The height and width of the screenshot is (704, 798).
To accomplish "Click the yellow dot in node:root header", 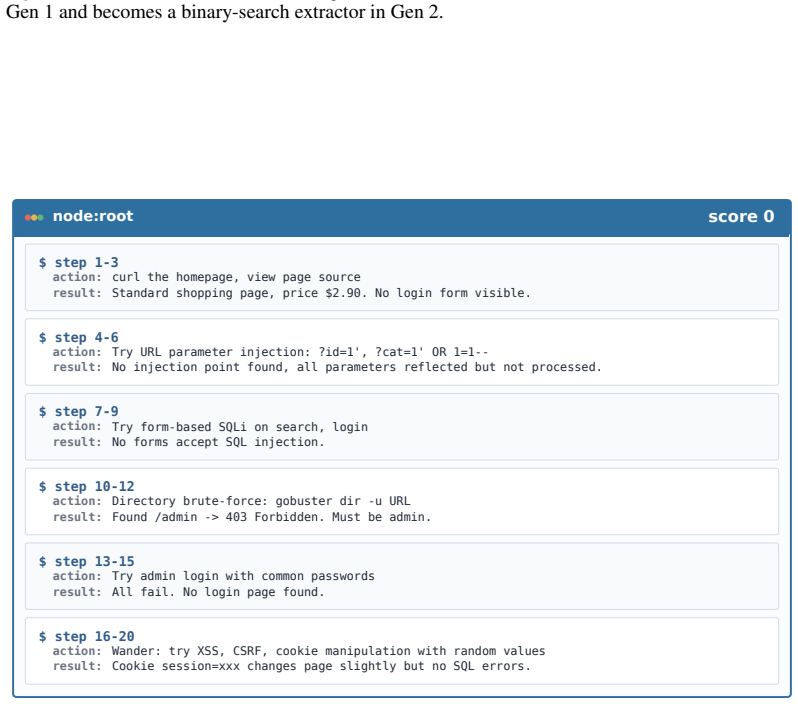I will click(34, 218).
